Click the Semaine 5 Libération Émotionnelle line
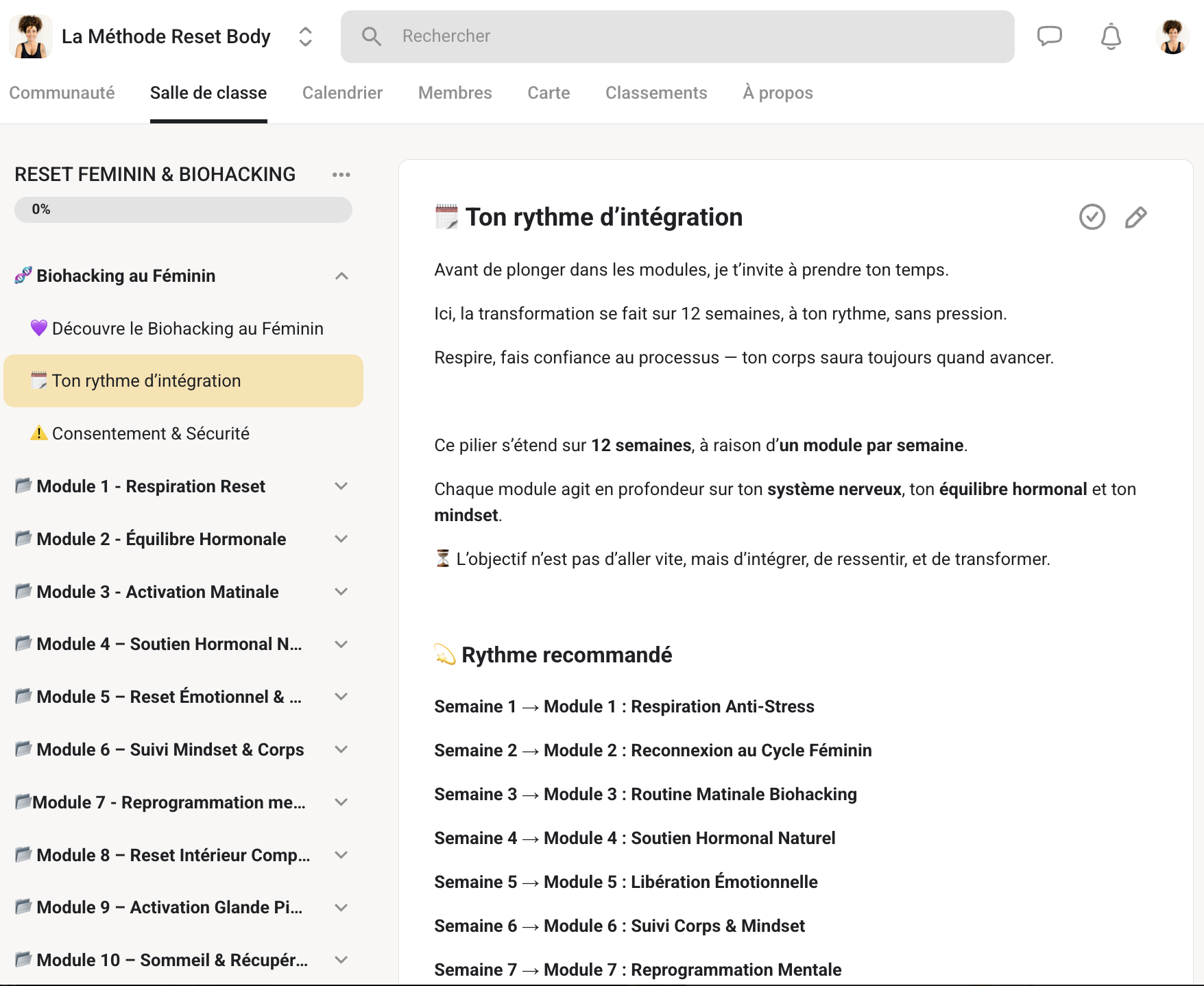Viewport: 1204px width, 986px height. click(626, 882)
